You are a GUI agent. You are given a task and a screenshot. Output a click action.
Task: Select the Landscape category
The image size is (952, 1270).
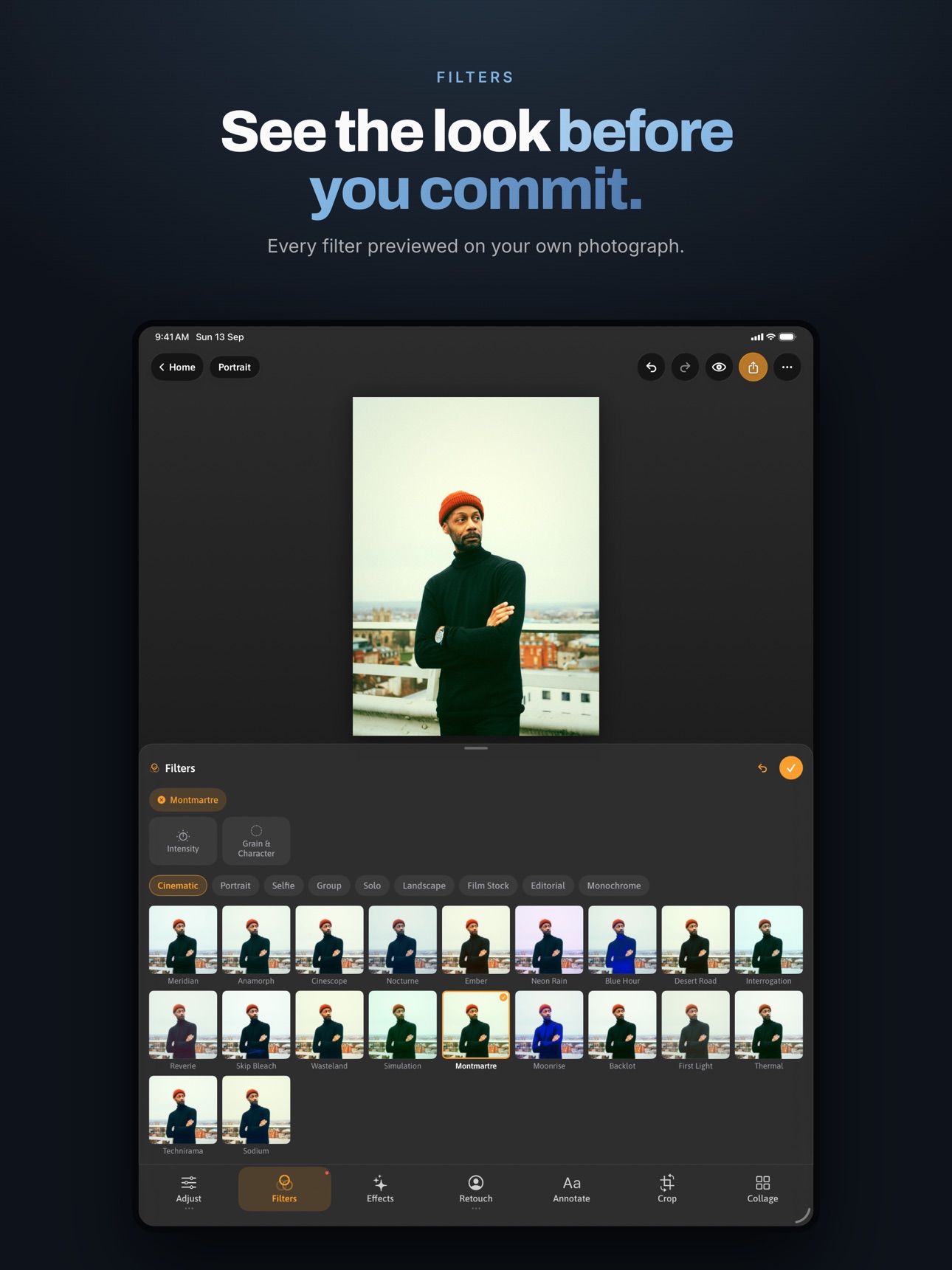point(424,886)
